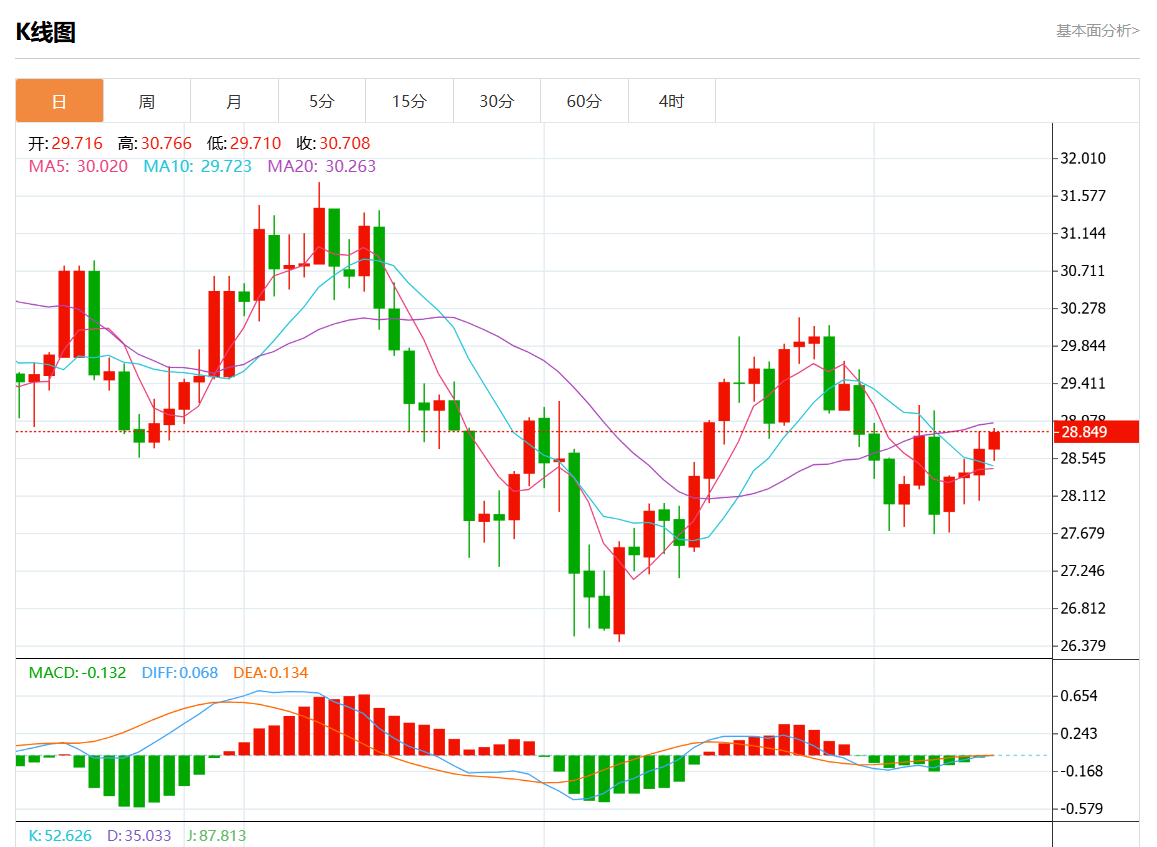The image size is (1157, 847).
Task: Click the K: 52.626 indicator value
Action: point(60,835)
